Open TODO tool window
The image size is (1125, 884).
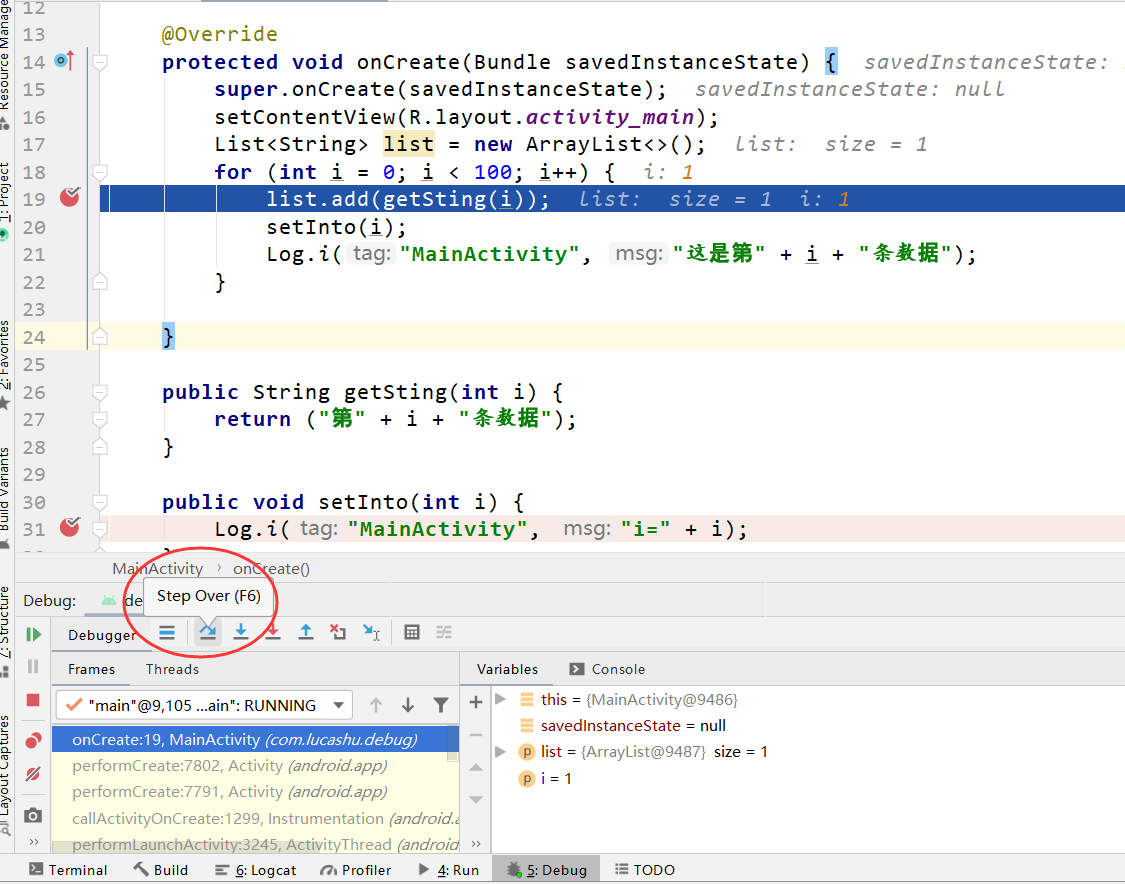(645, 870)
